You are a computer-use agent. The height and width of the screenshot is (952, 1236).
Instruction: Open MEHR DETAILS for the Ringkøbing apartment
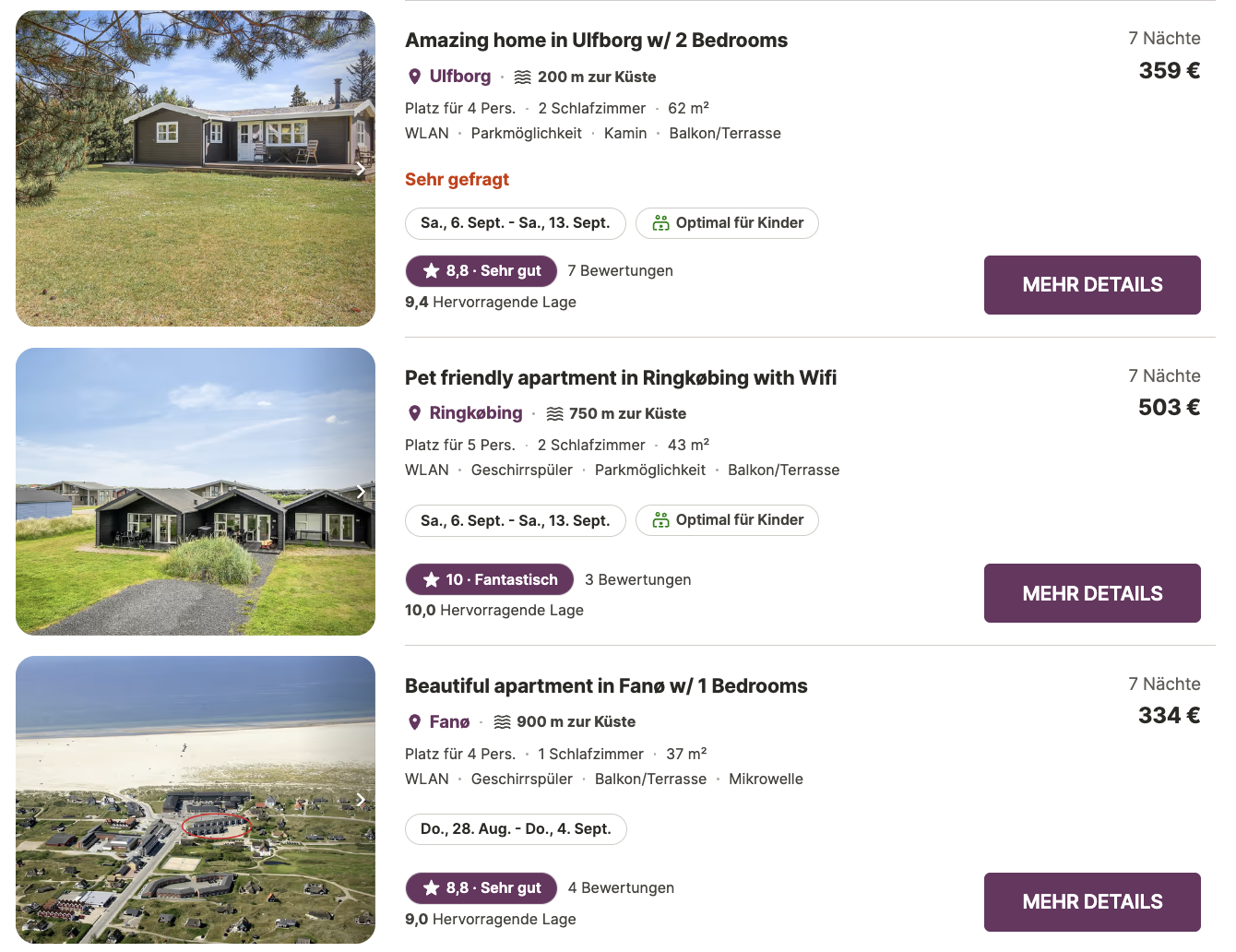1092,593
